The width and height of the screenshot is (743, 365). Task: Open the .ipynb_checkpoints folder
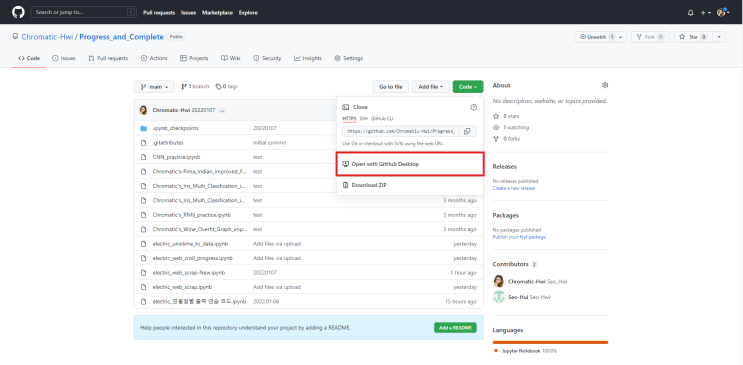(175, 128)
